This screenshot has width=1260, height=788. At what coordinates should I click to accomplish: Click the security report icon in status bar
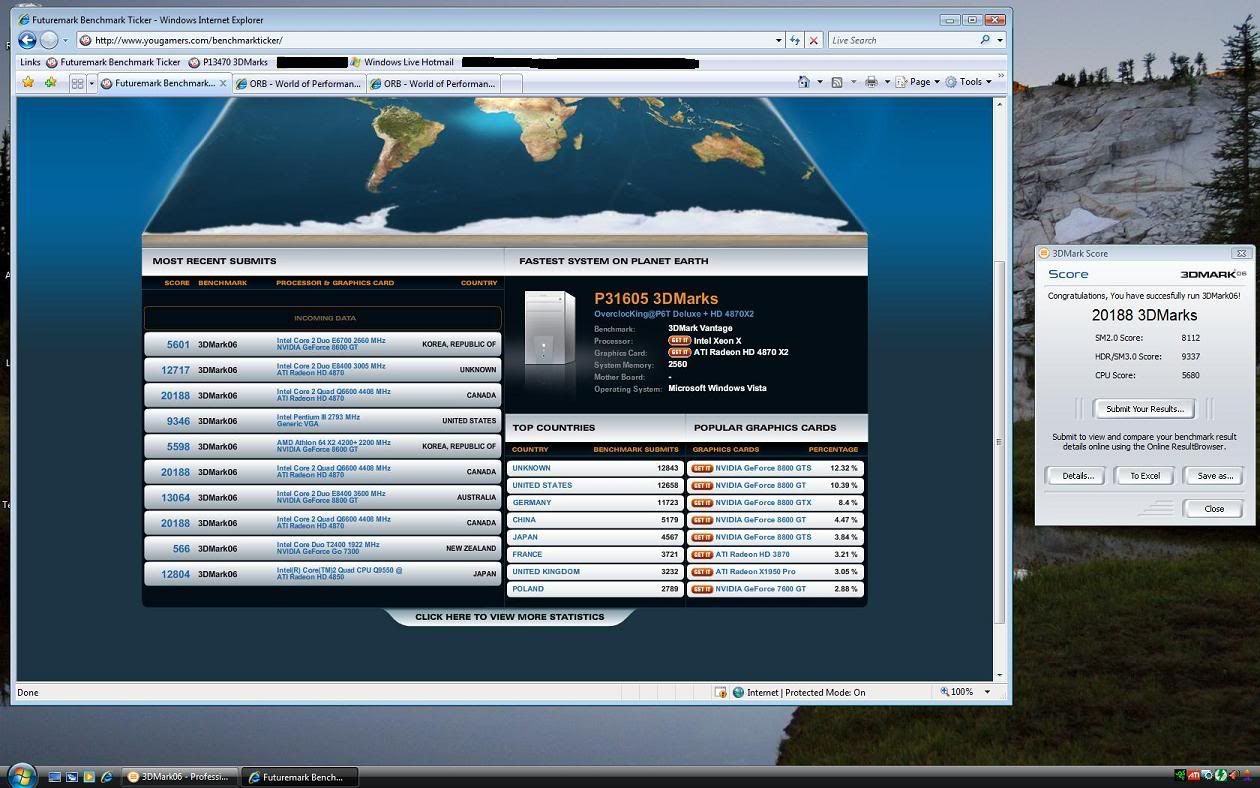[720, 692]
